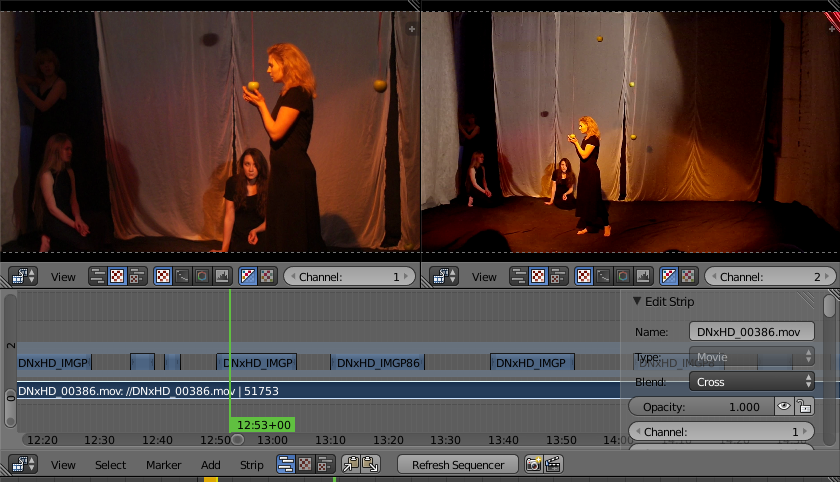This screenshot has width=840, height=482.
Task: Select DNxHD_00386.mov strip in timeline
Action: pyautogui.click(x=319, y=390)
